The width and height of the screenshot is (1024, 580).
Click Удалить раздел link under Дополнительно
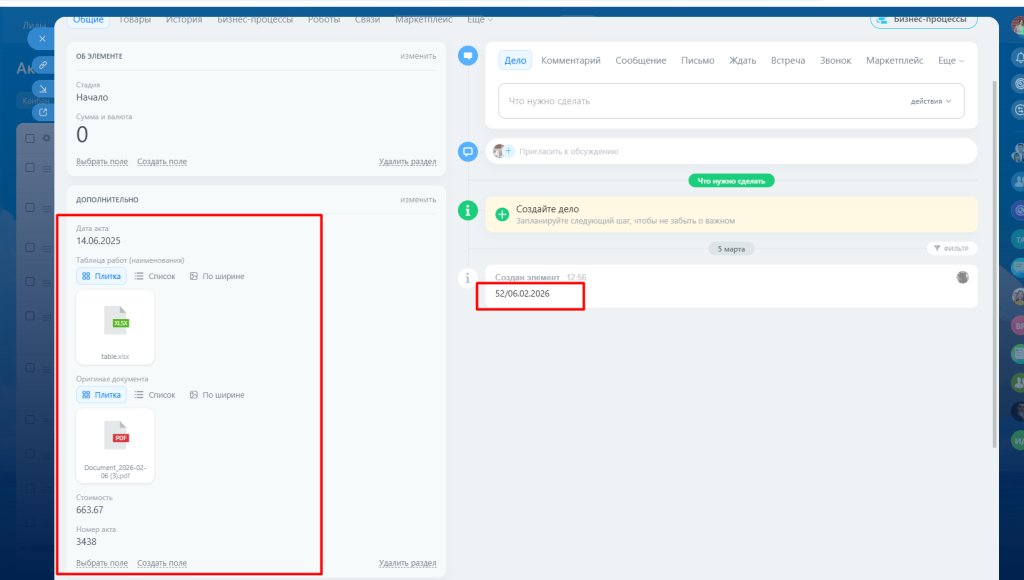click(x=407, y=563)
